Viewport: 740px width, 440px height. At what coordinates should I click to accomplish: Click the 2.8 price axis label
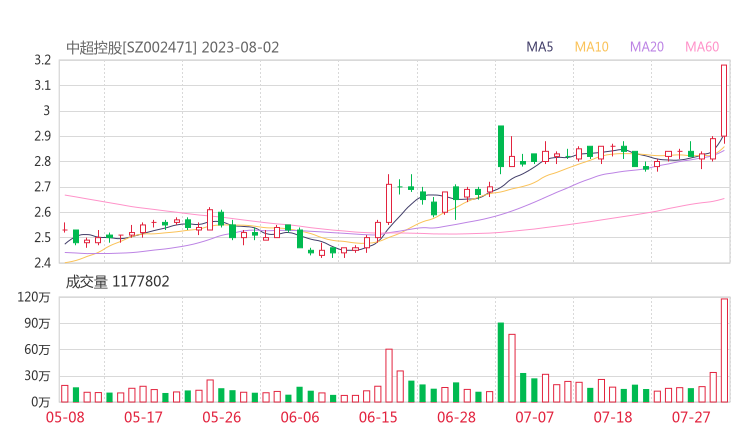[x=42, y=161]
